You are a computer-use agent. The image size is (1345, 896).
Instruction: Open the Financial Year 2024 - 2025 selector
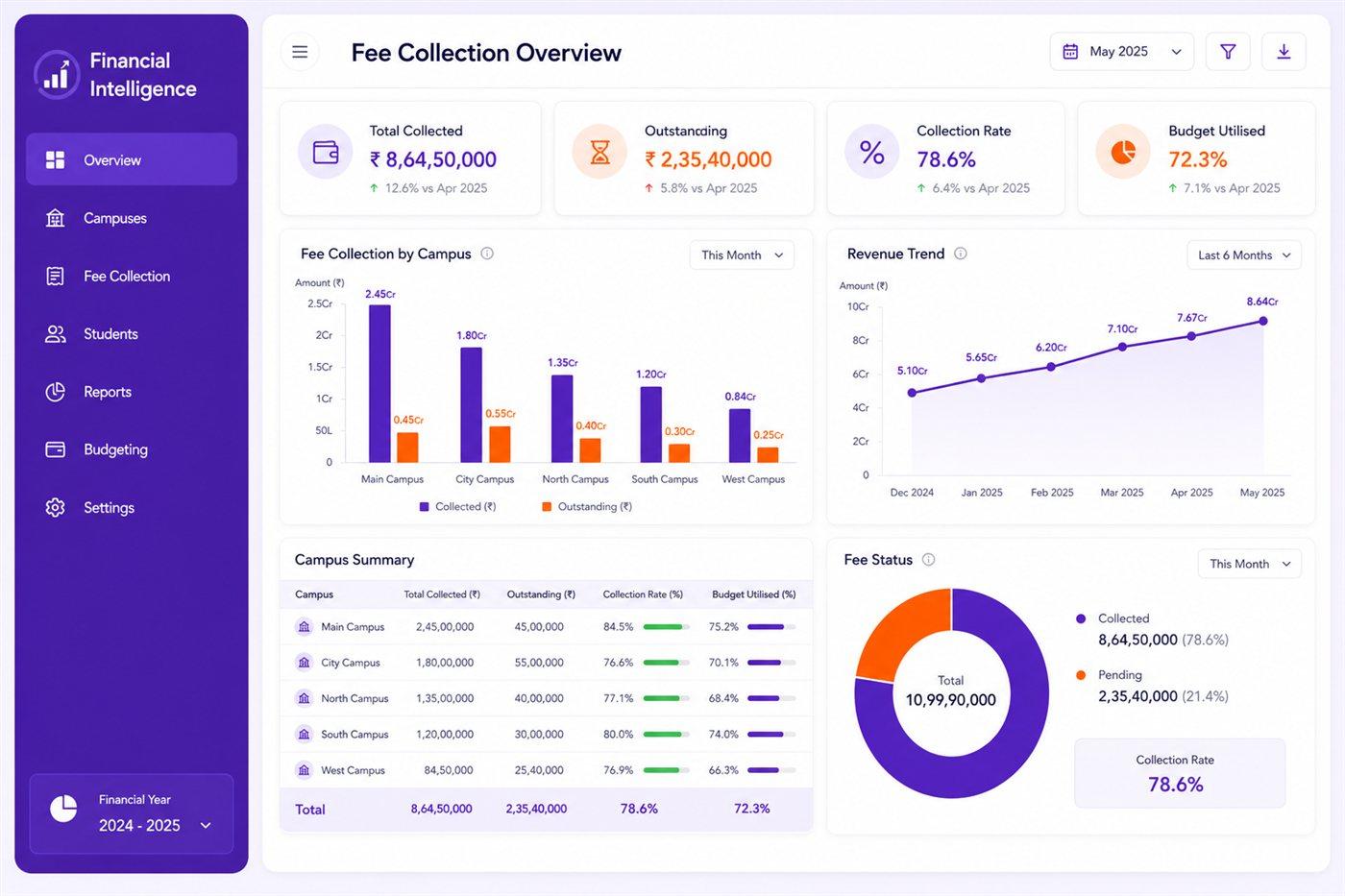point(132,813)
